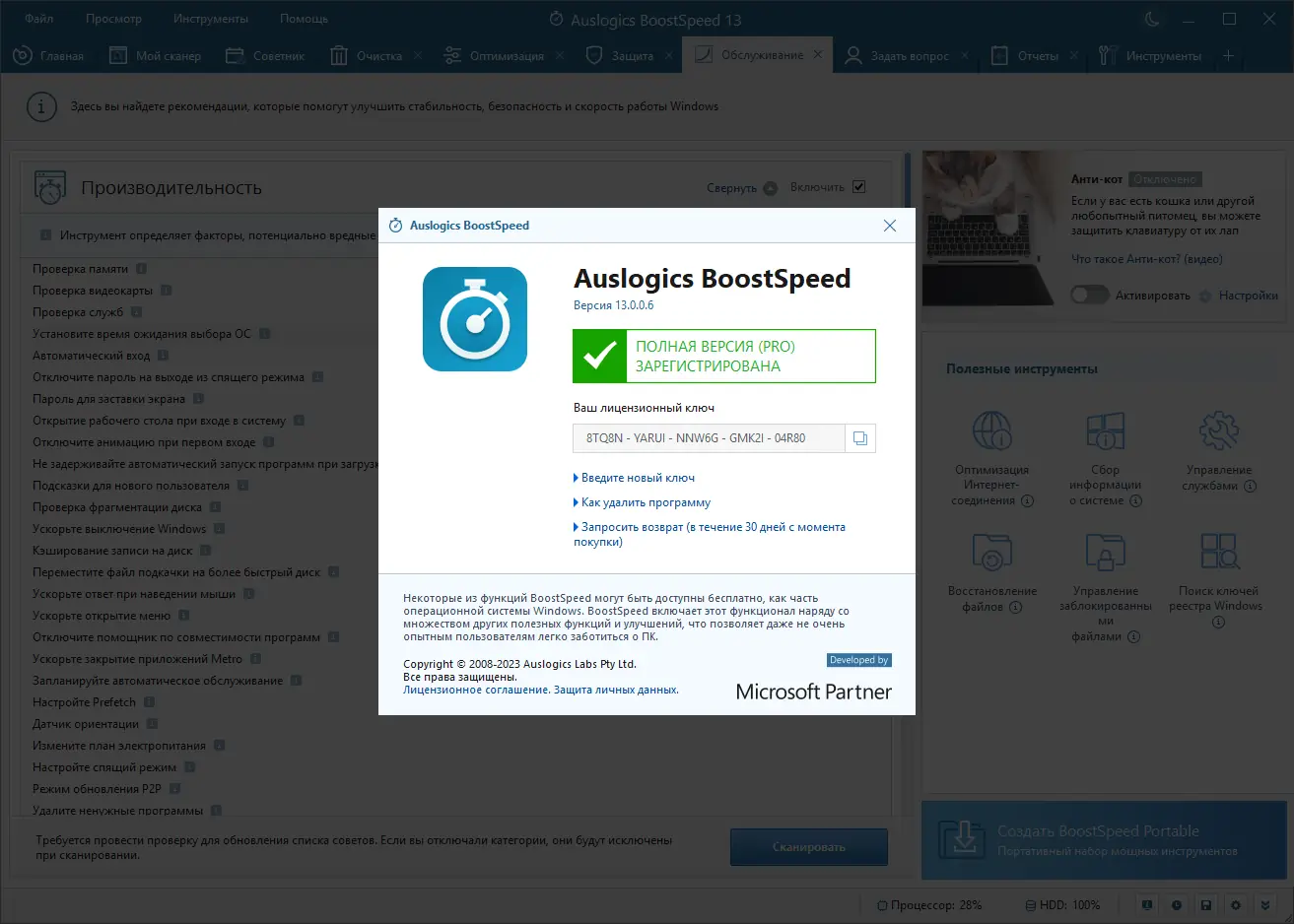Switch to the Советник tab
The width and height of the screenshot is (1294, 924).
click(x=266, y=56)
